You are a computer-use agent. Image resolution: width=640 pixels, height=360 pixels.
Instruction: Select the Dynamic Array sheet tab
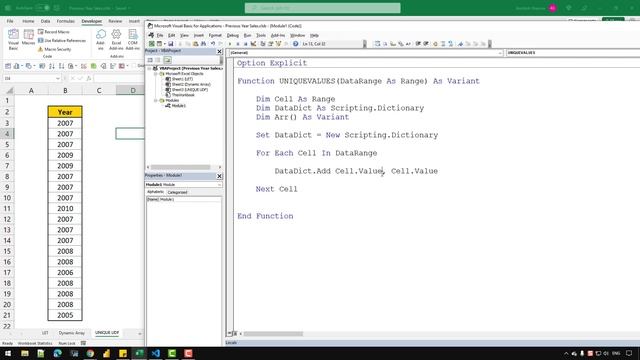[71, 333]
